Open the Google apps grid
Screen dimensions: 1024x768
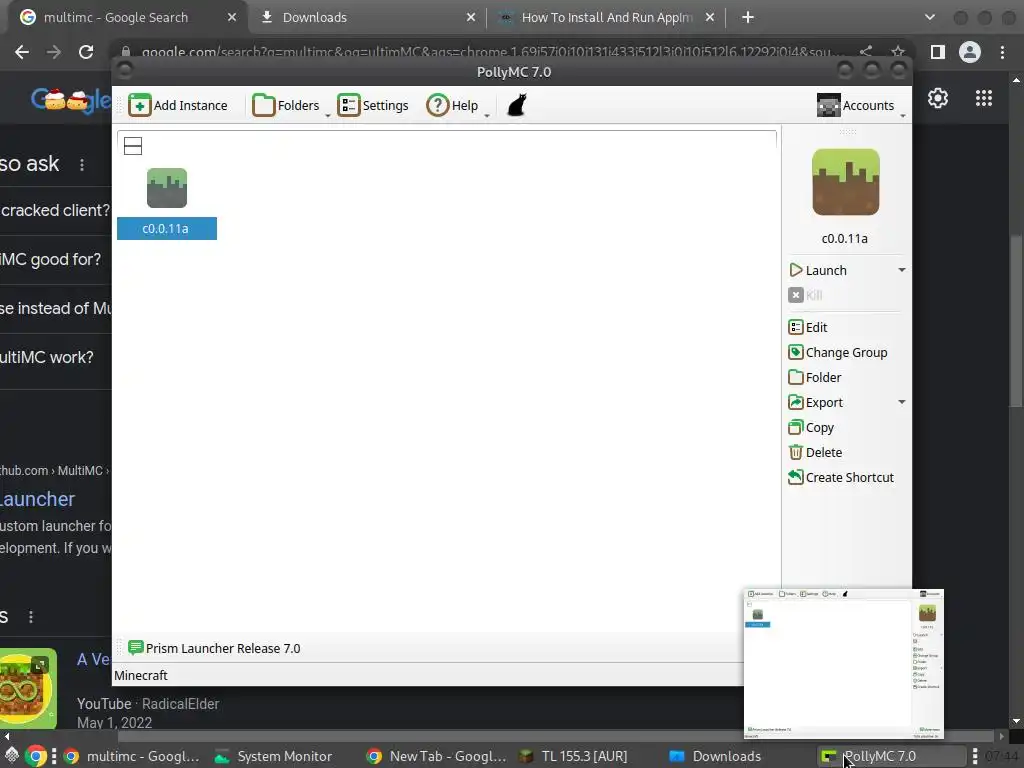[x=984, y=98]
